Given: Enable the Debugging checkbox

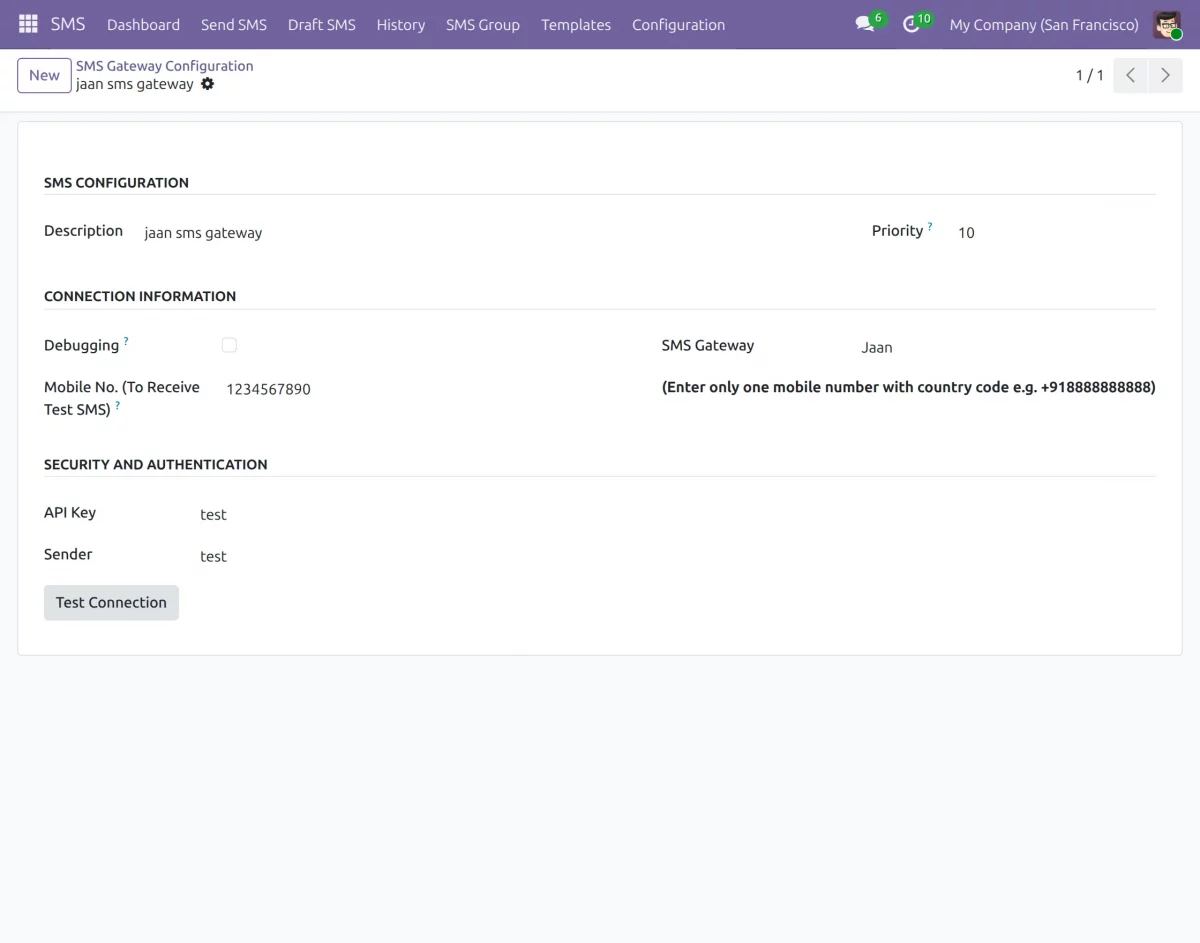Looking at the screenshot, I should [229, 344].
